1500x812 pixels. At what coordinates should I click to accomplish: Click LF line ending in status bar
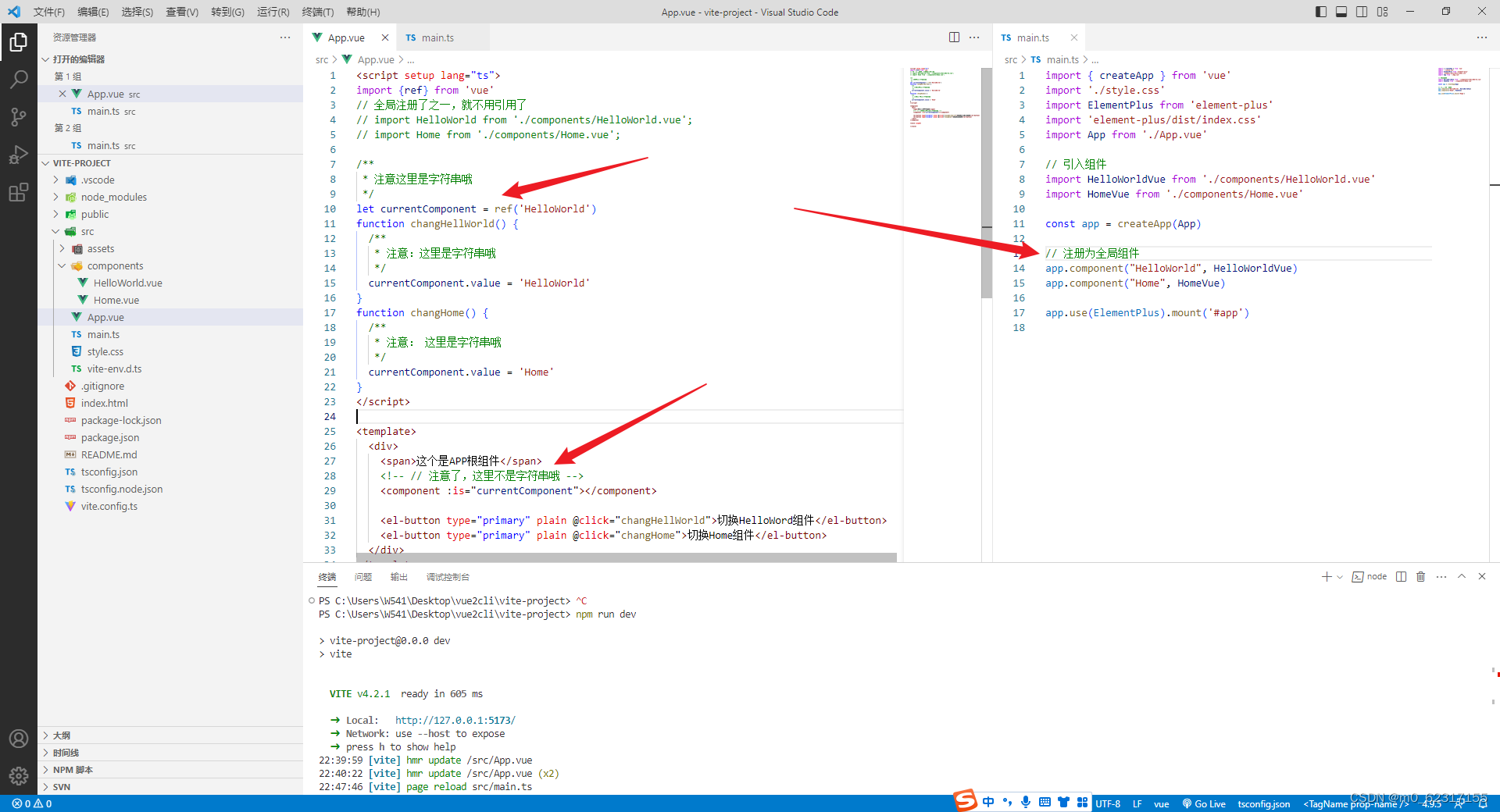click(1137, 803)
